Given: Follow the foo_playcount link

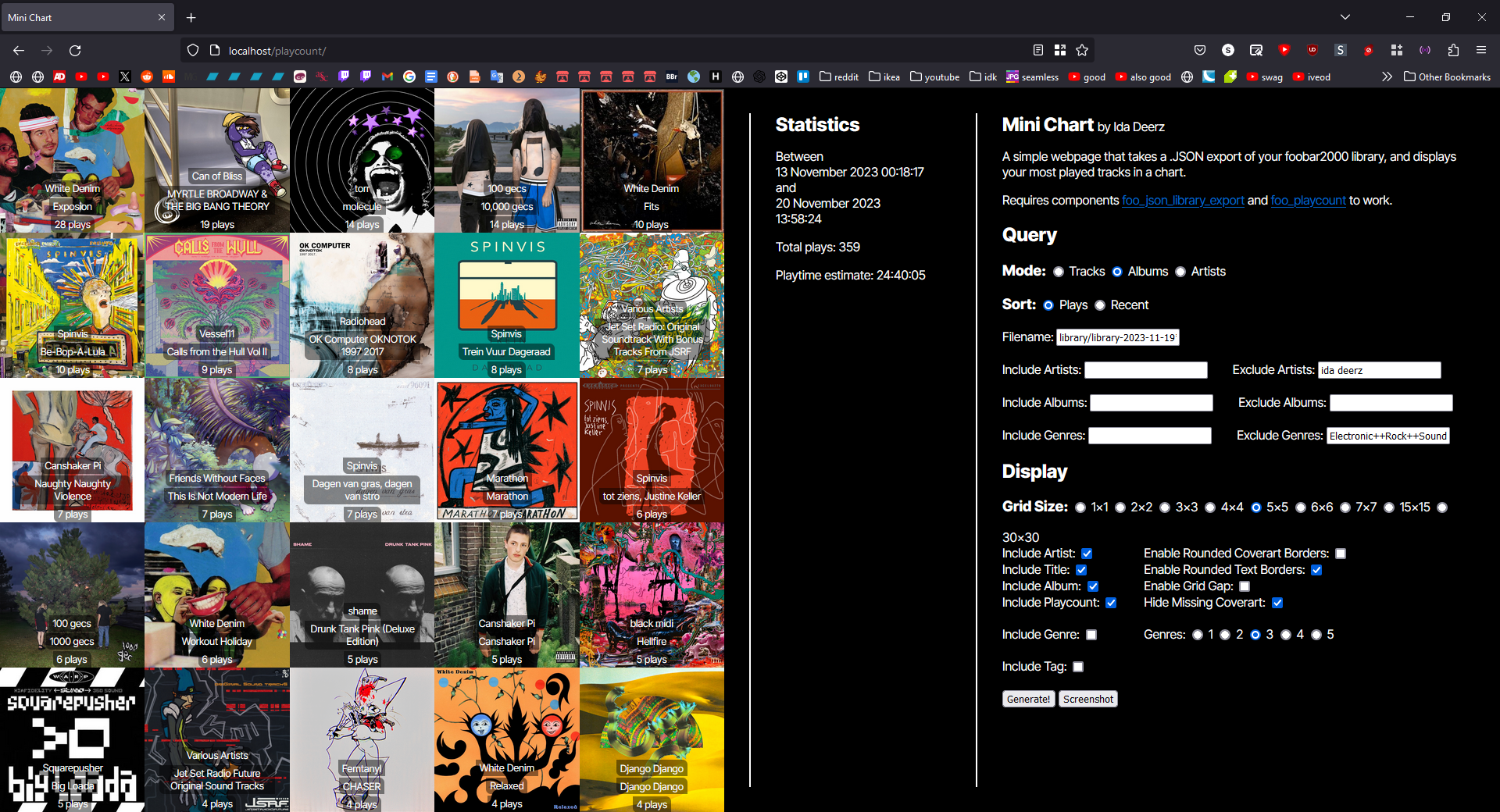Looking at the screenshot, I should (1308, 201).
